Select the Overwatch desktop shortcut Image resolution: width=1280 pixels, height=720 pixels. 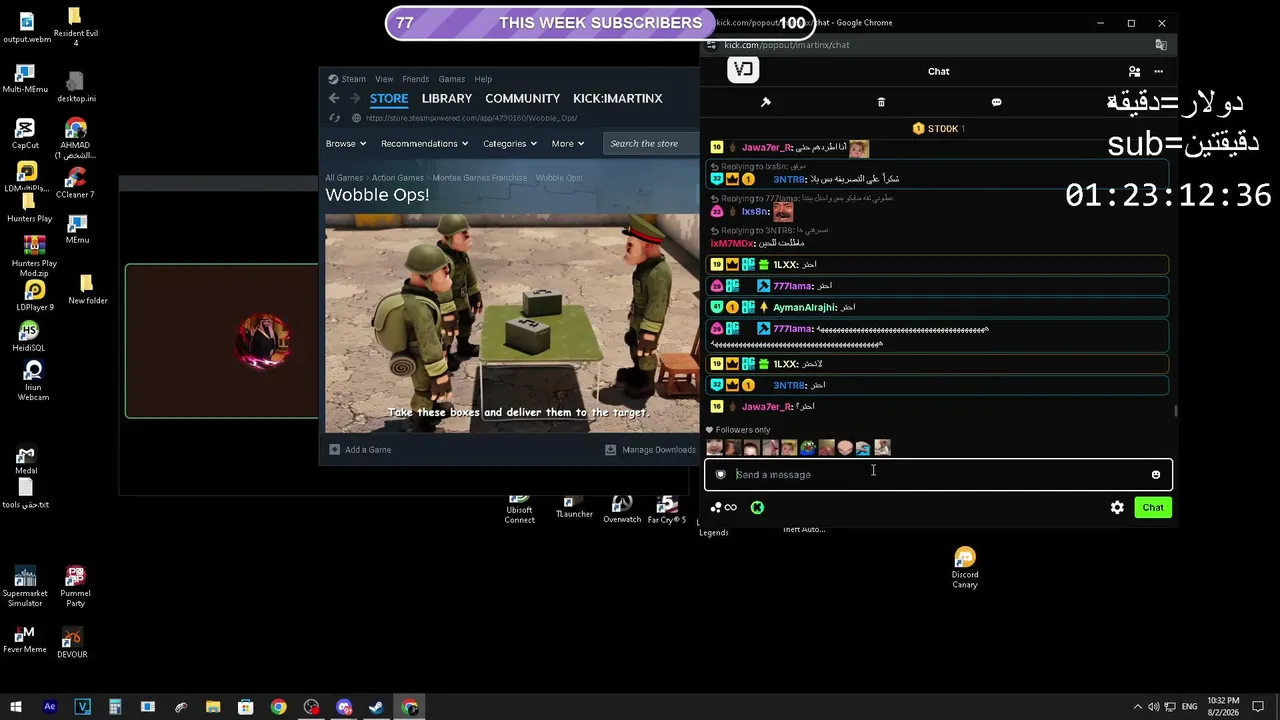pyautogui.click(x=622, y=509)
